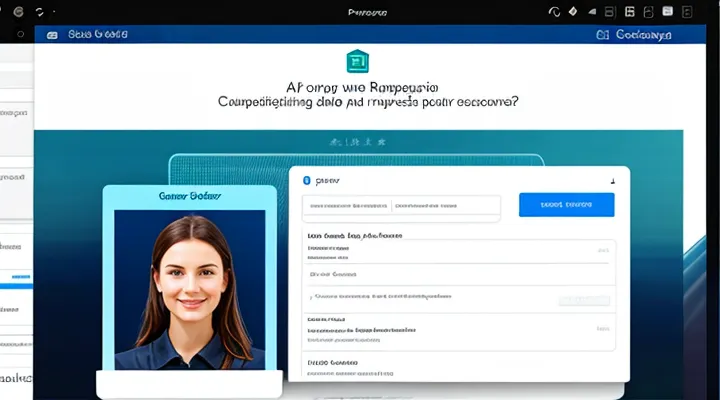This screenshot has width=720, height=400.
Task: Click the icon beside top-right header label
Action: click(602, 34)
